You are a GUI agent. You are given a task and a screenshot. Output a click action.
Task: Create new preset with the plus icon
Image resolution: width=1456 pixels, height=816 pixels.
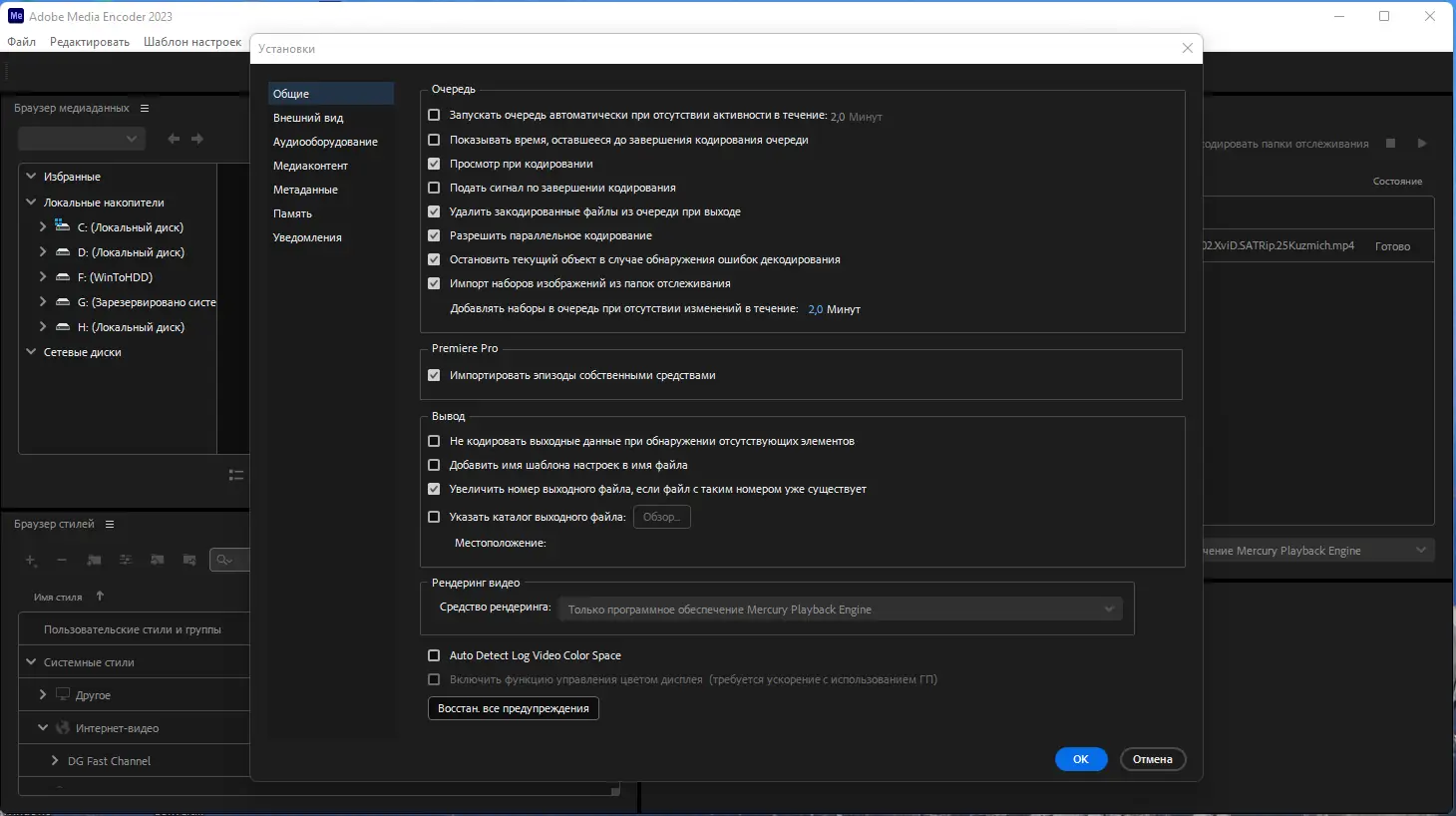(31, 561)
